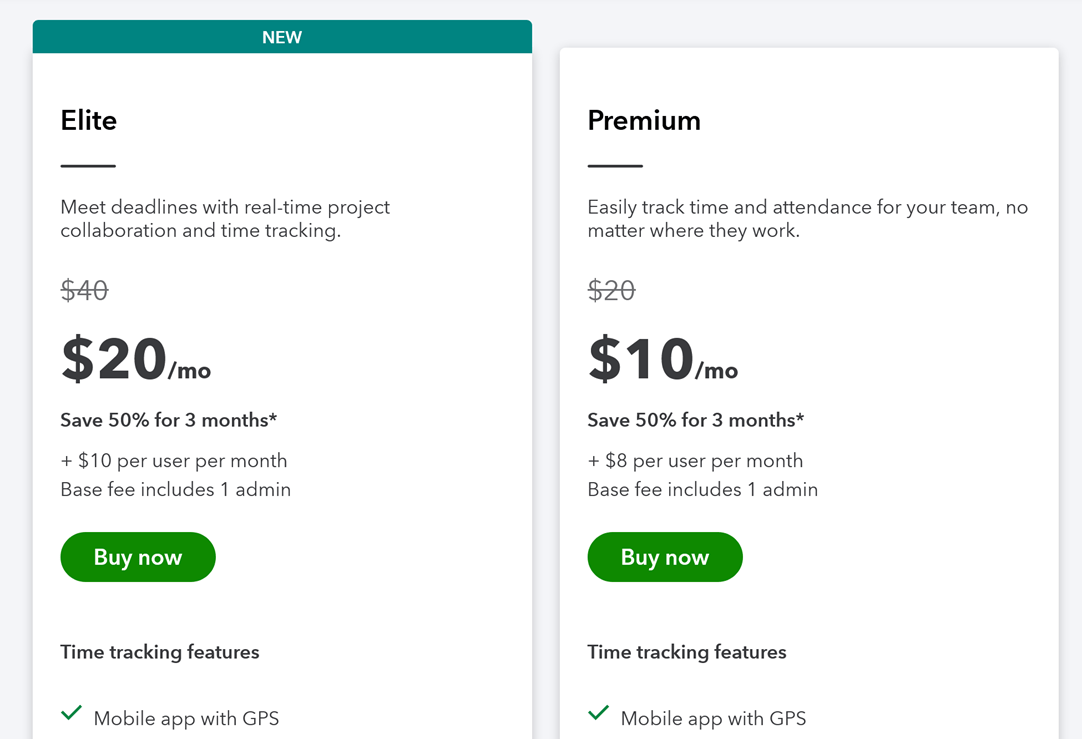Select Mobile app with GPS under Elite
1082x739 pixels.
[186, 717]
